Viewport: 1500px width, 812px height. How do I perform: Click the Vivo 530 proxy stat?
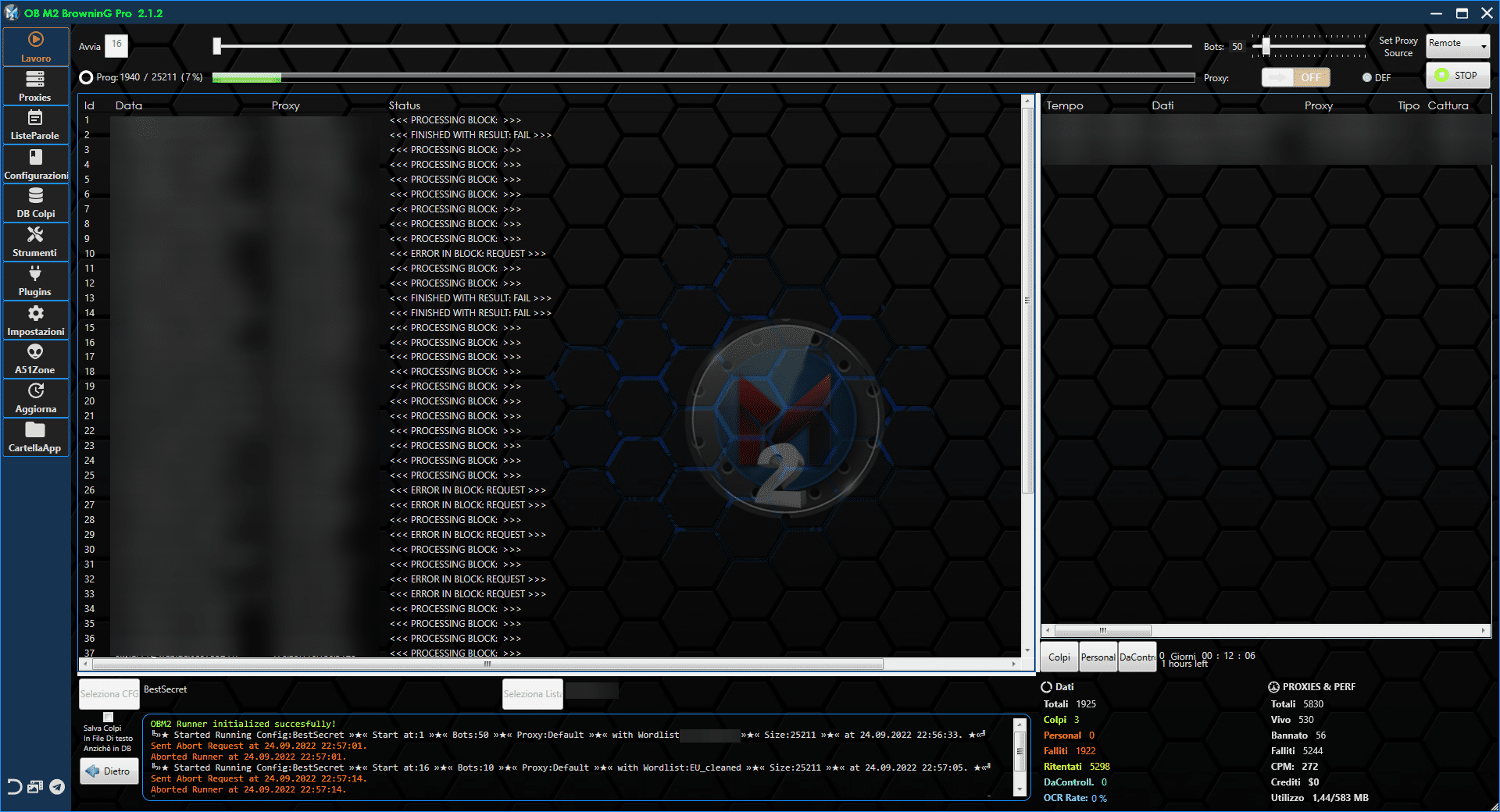pyautogui.click(x=1292, y=720)
